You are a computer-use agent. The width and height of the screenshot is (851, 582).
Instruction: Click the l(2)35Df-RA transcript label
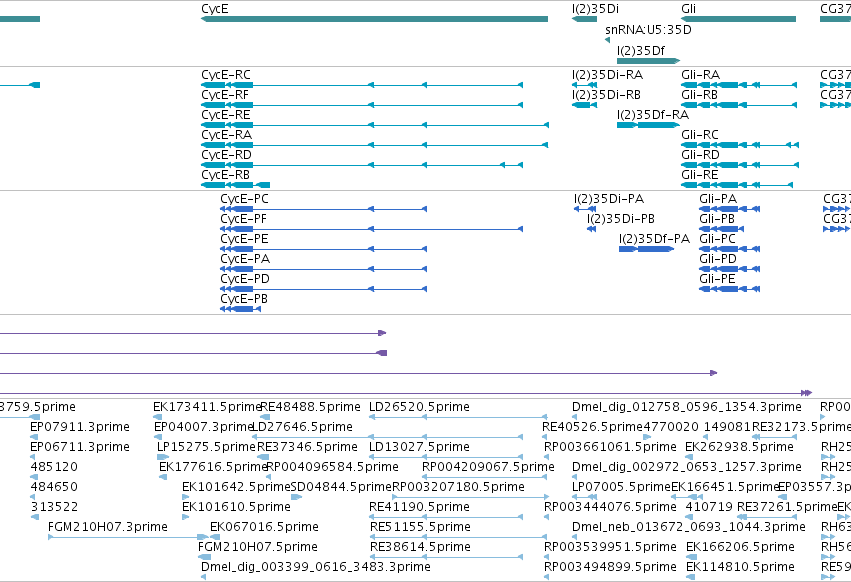[653, 115]
